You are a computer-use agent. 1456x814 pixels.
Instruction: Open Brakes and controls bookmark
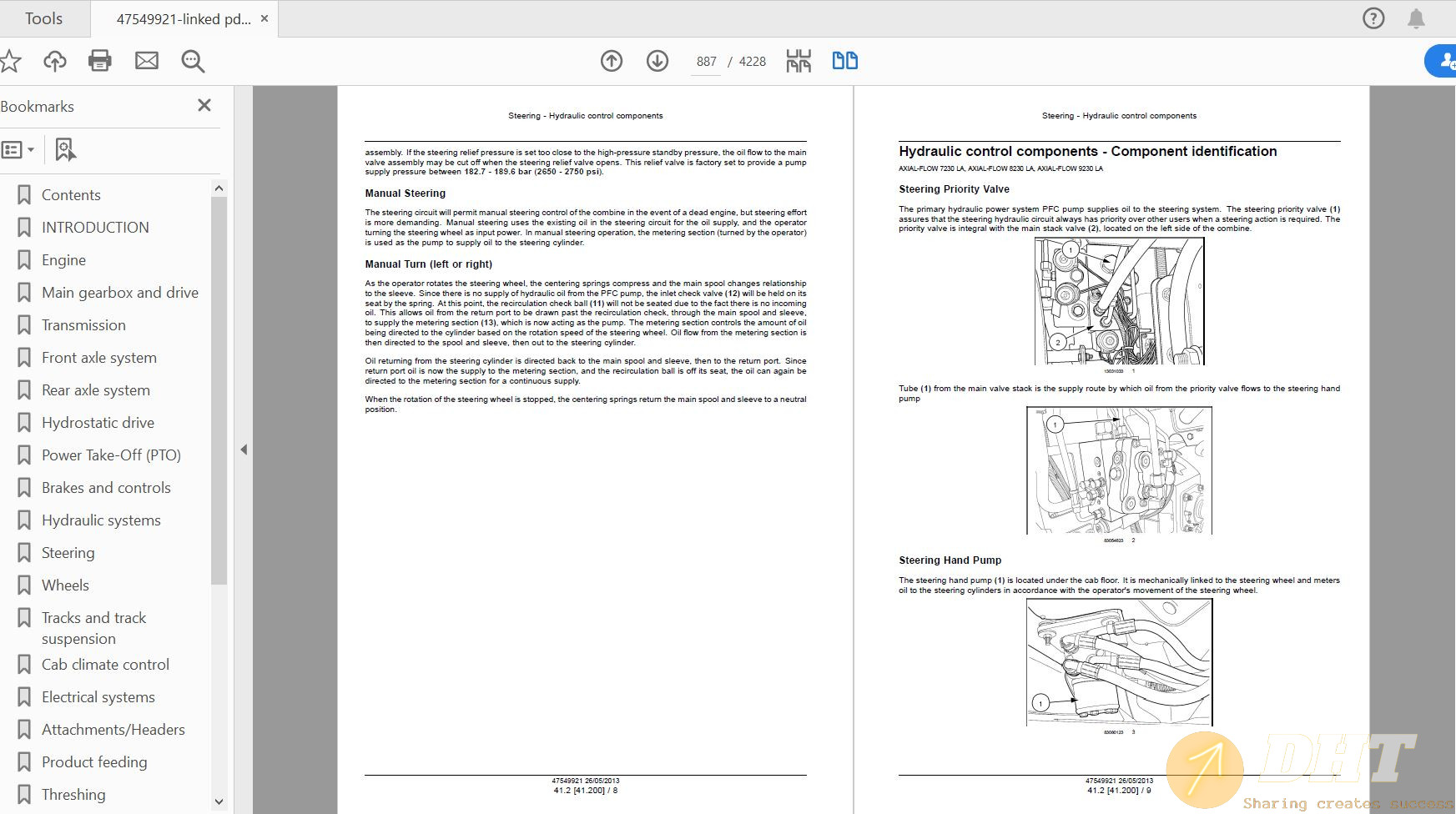coord(106,488)
